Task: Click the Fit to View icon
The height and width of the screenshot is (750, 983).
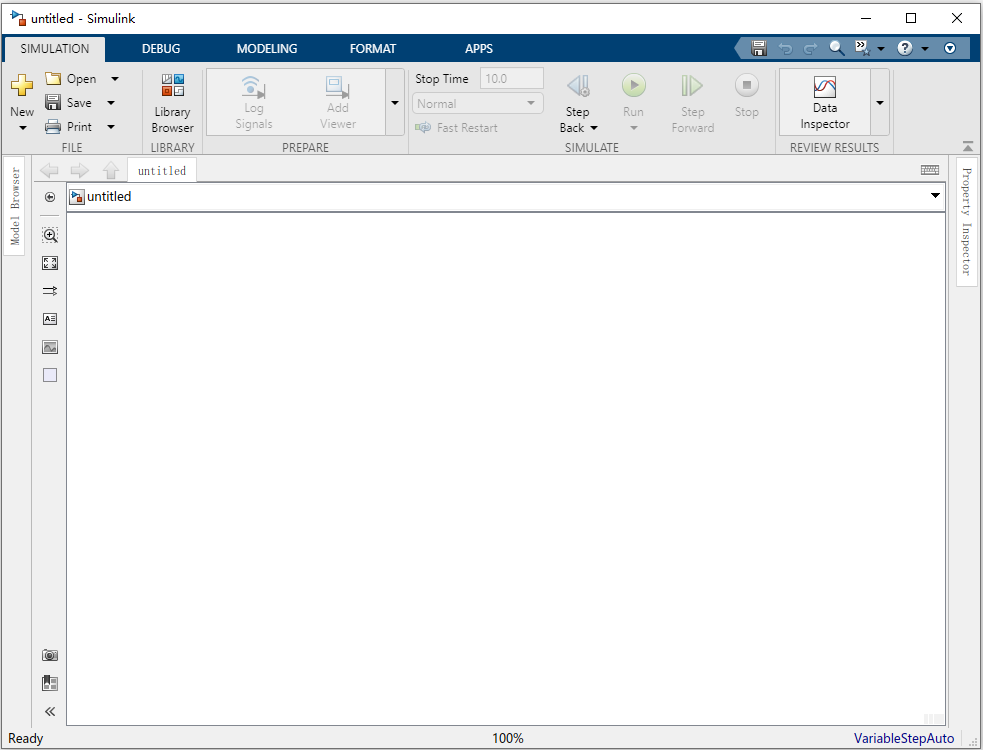Action: [x=50, y=263]
